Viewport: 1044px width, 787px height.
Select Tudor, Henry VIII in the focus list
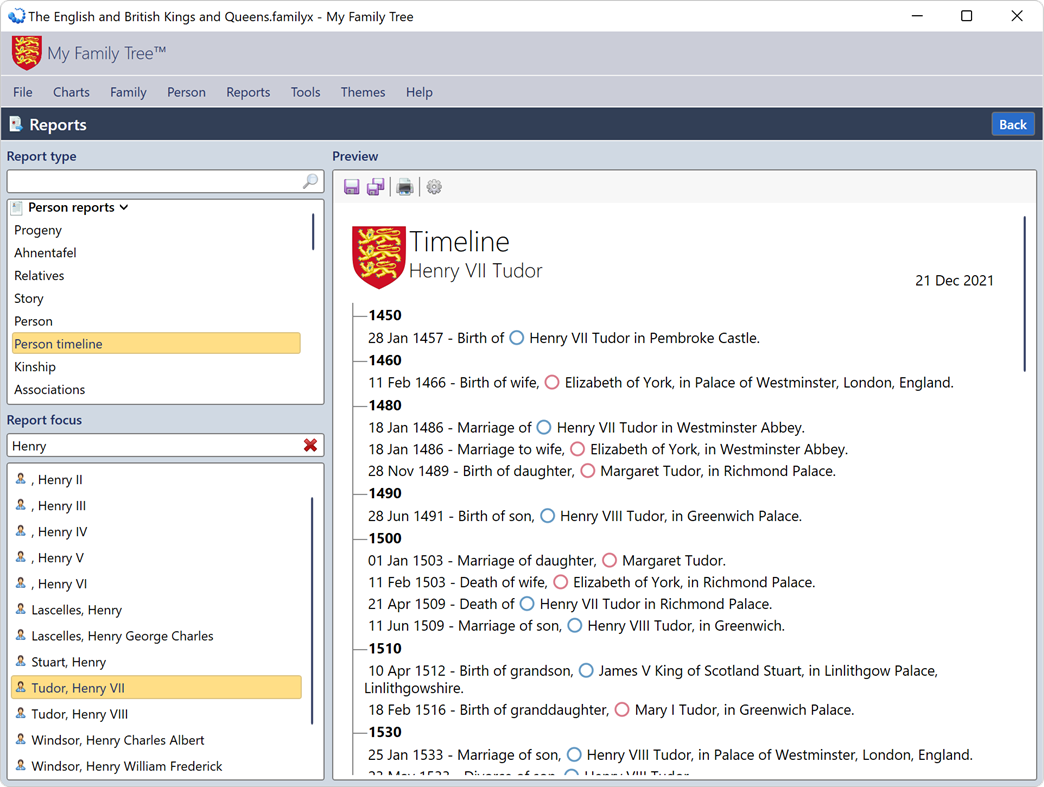click(x=82, y=713)
